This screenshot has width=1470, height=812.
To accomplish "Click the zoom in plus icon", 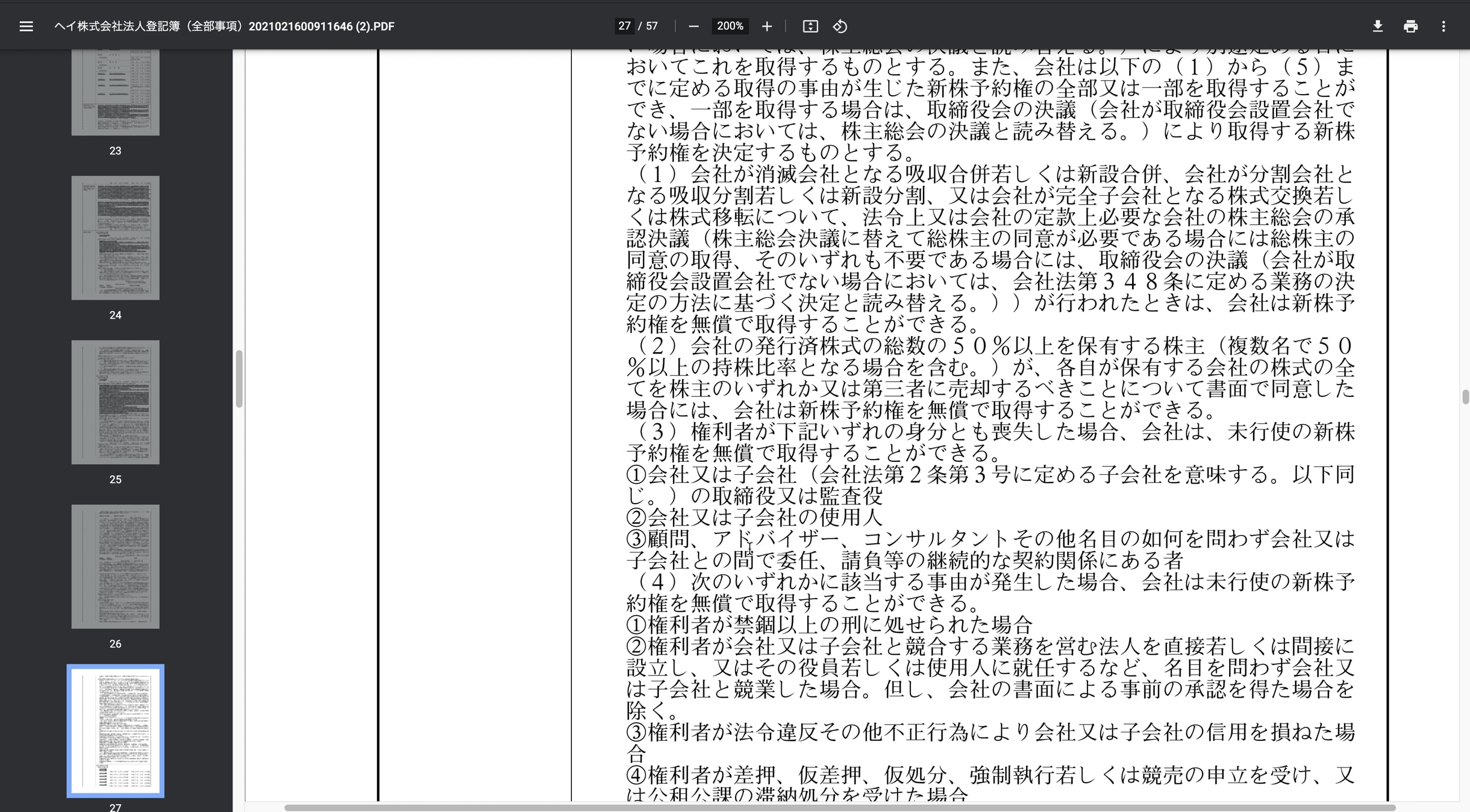I will (x=767, y=27).
